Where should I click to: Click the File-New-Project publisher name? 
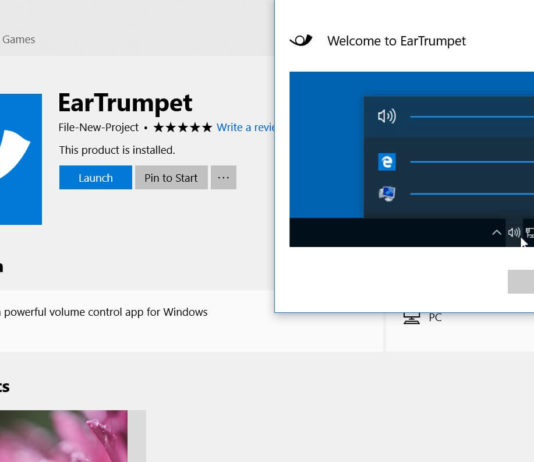[98, 127]
